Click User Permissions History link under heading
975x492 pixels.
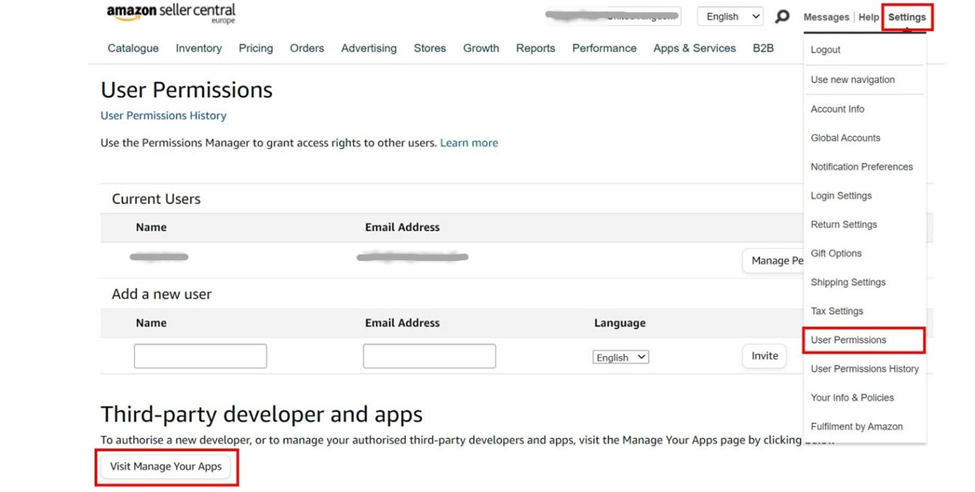[x=164, y=116]
